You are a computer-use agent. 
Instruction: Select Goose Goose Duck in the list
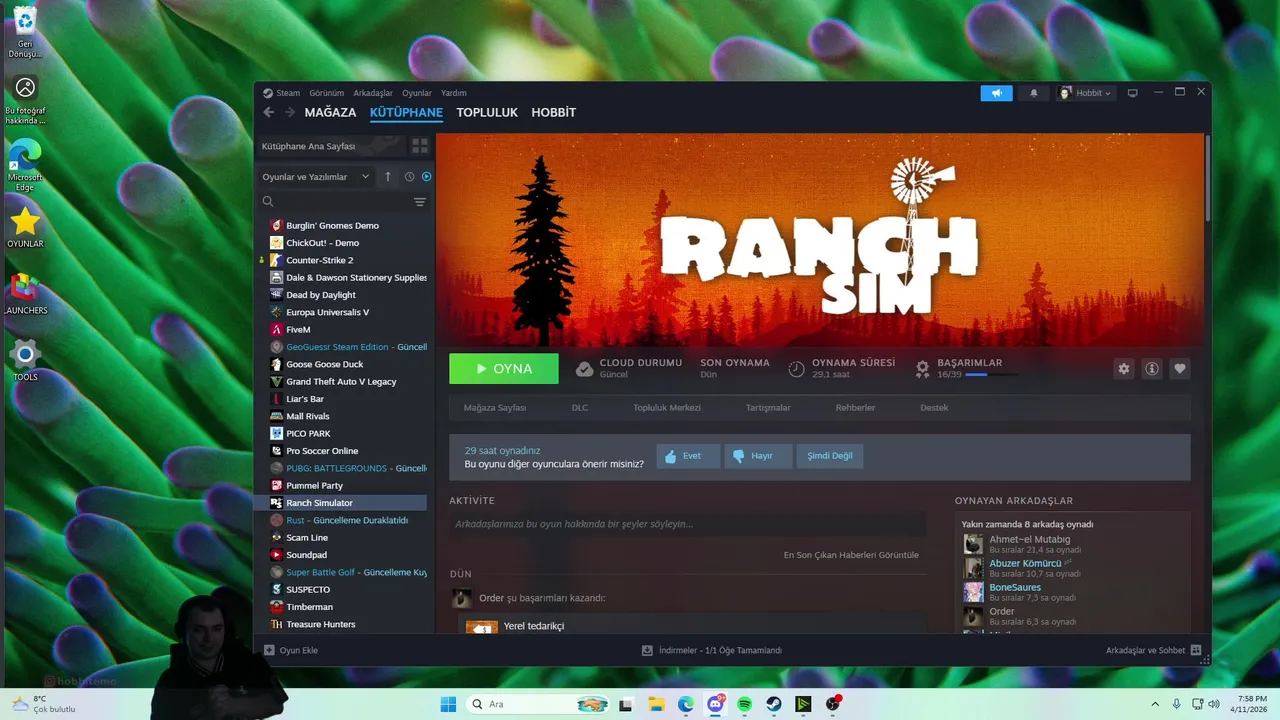[325, 364]
